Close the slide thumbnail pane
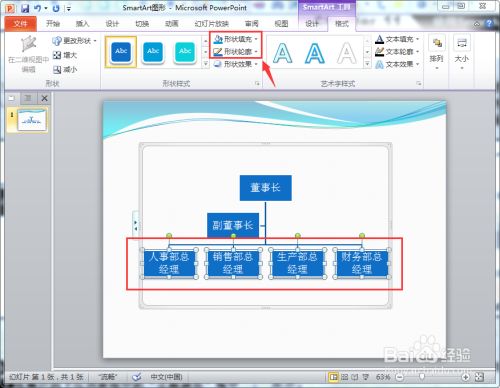The height and width of the screenshot is (388, 500). 44,98
